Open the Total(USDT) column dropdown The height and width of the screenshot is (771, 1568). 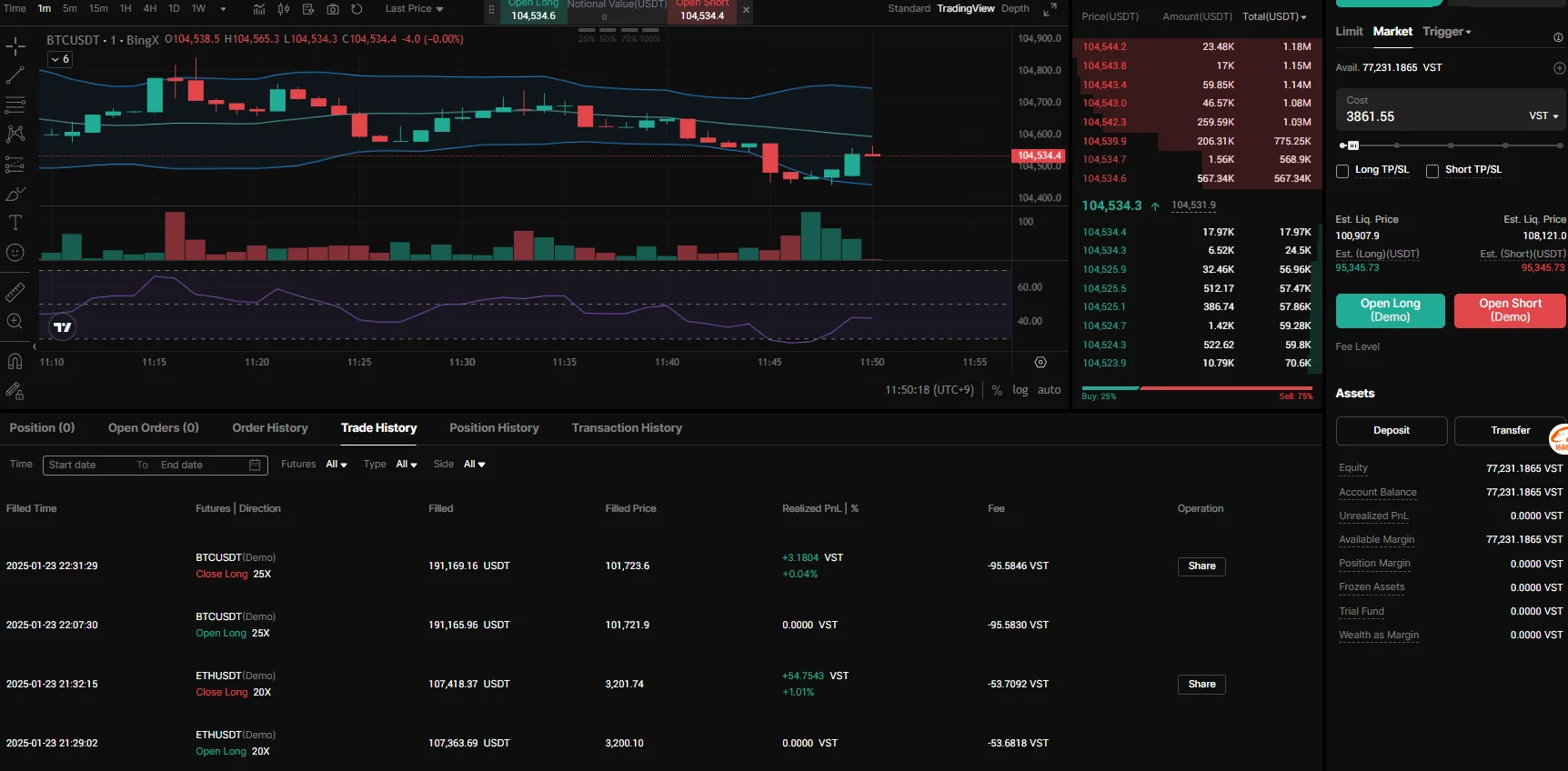[1274, 16]
